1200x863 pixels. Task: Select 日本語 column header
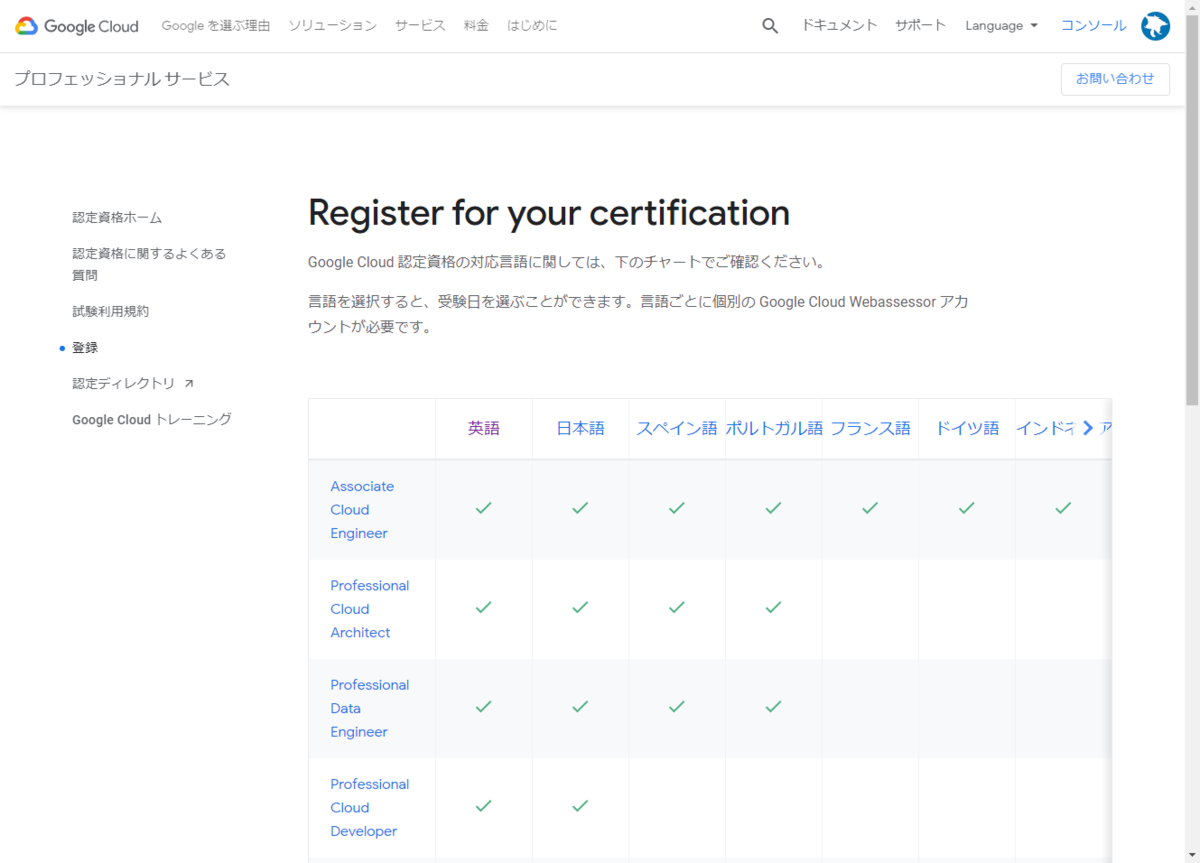(x=581, y=428)
